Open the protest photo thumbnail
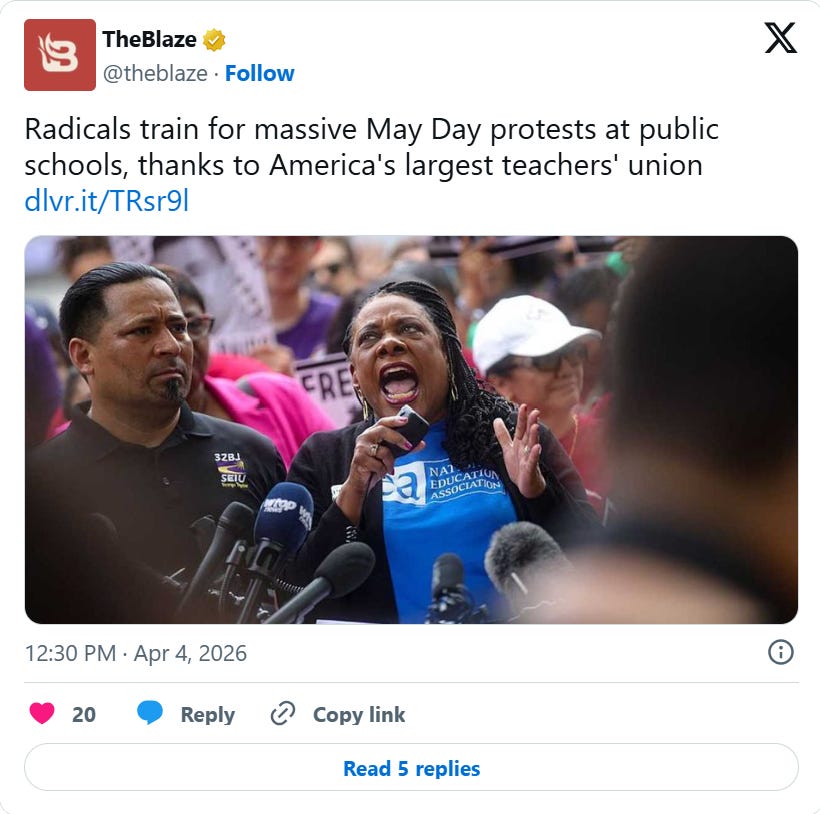 411,429
